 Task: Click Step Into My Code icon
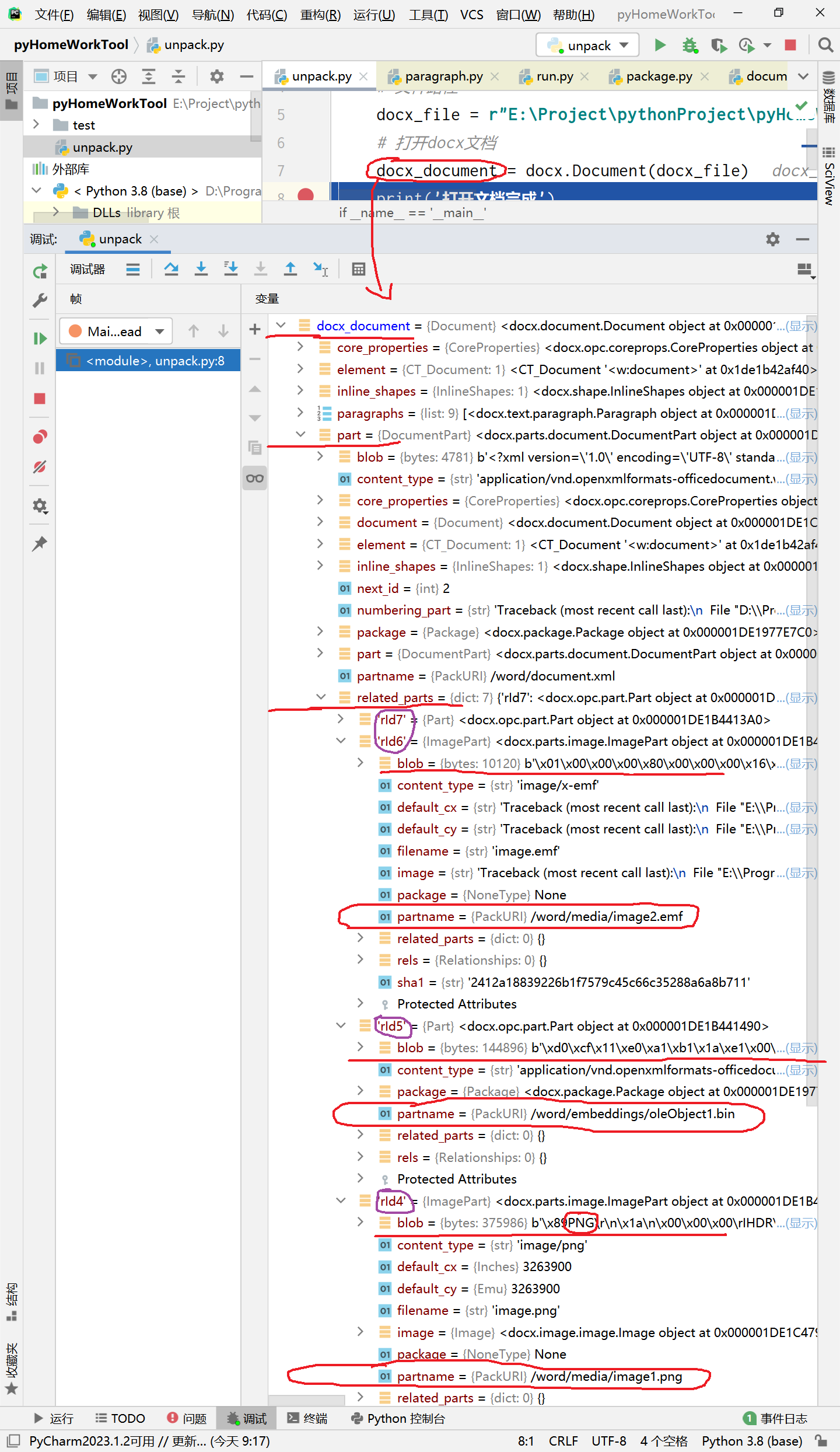click(231, 269)
